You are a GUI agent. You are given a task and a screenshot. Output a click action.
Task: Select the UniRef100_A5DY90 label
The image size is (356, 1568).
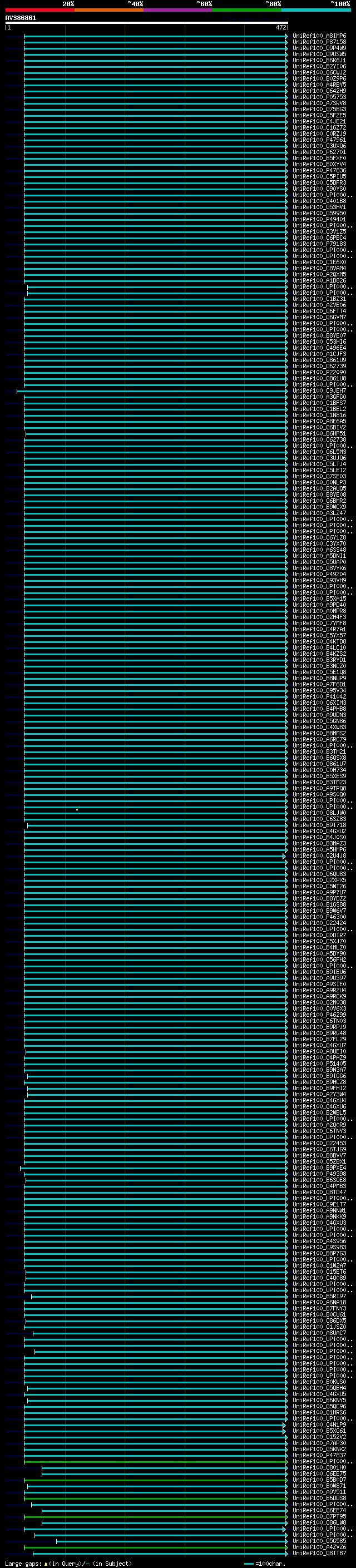click(319, 953)
